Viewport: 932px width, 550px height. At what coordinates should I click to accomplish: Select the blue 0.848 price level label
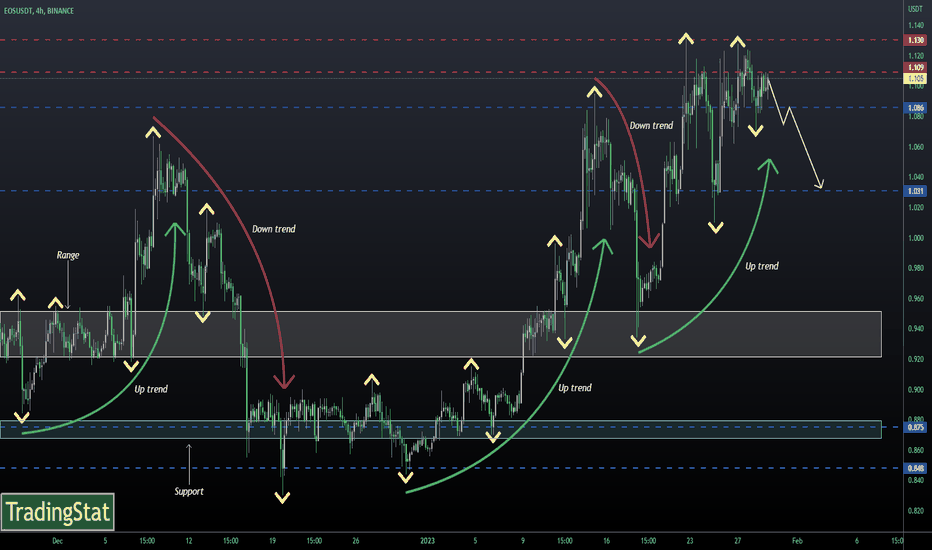pos(915,468)
